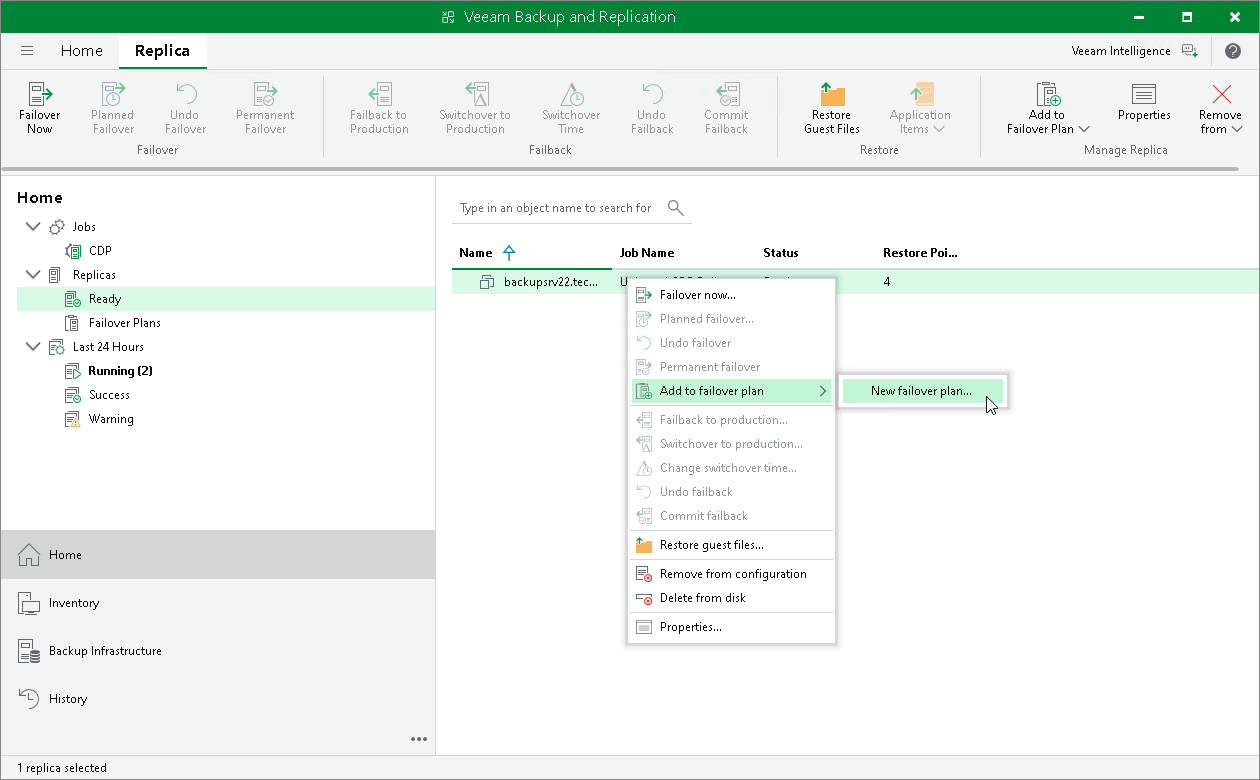
Task: Click Failback to production... menu entry
Action: point(731,420)
